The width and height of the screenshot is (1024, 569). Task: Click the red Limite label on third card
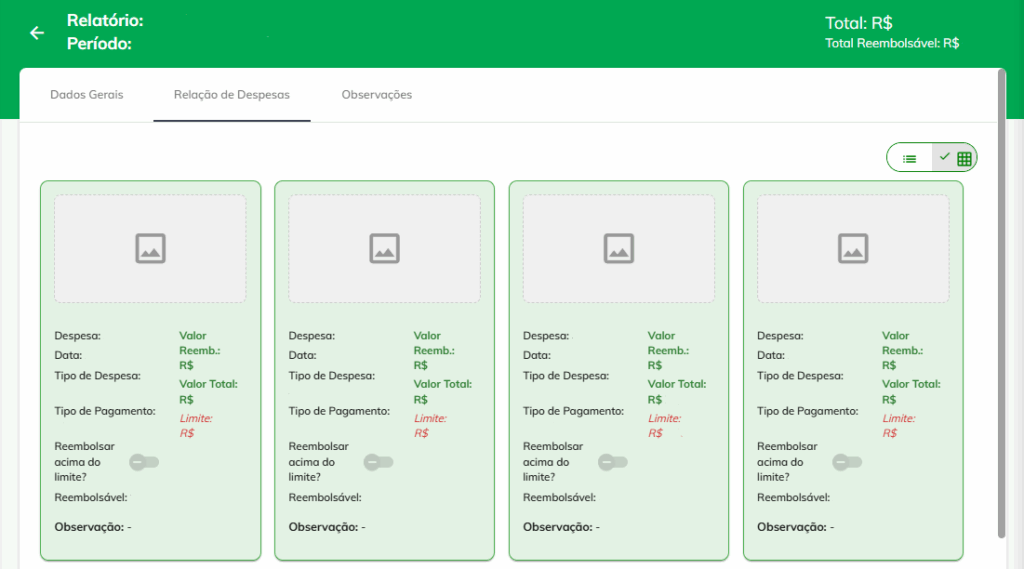click(664, 418)
